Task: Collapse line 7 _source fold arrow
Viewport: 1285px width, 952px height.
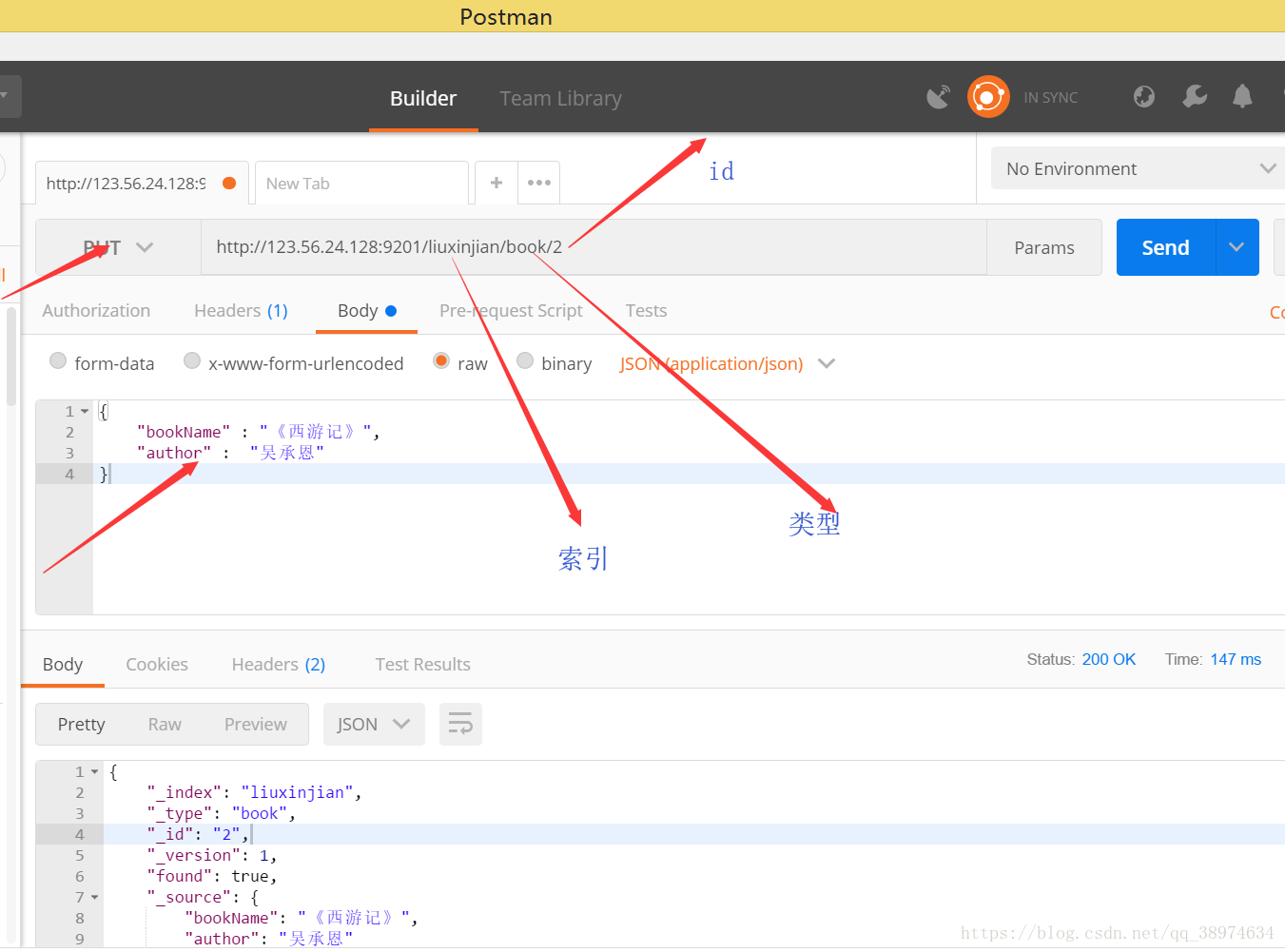Action: click(95, 897)
